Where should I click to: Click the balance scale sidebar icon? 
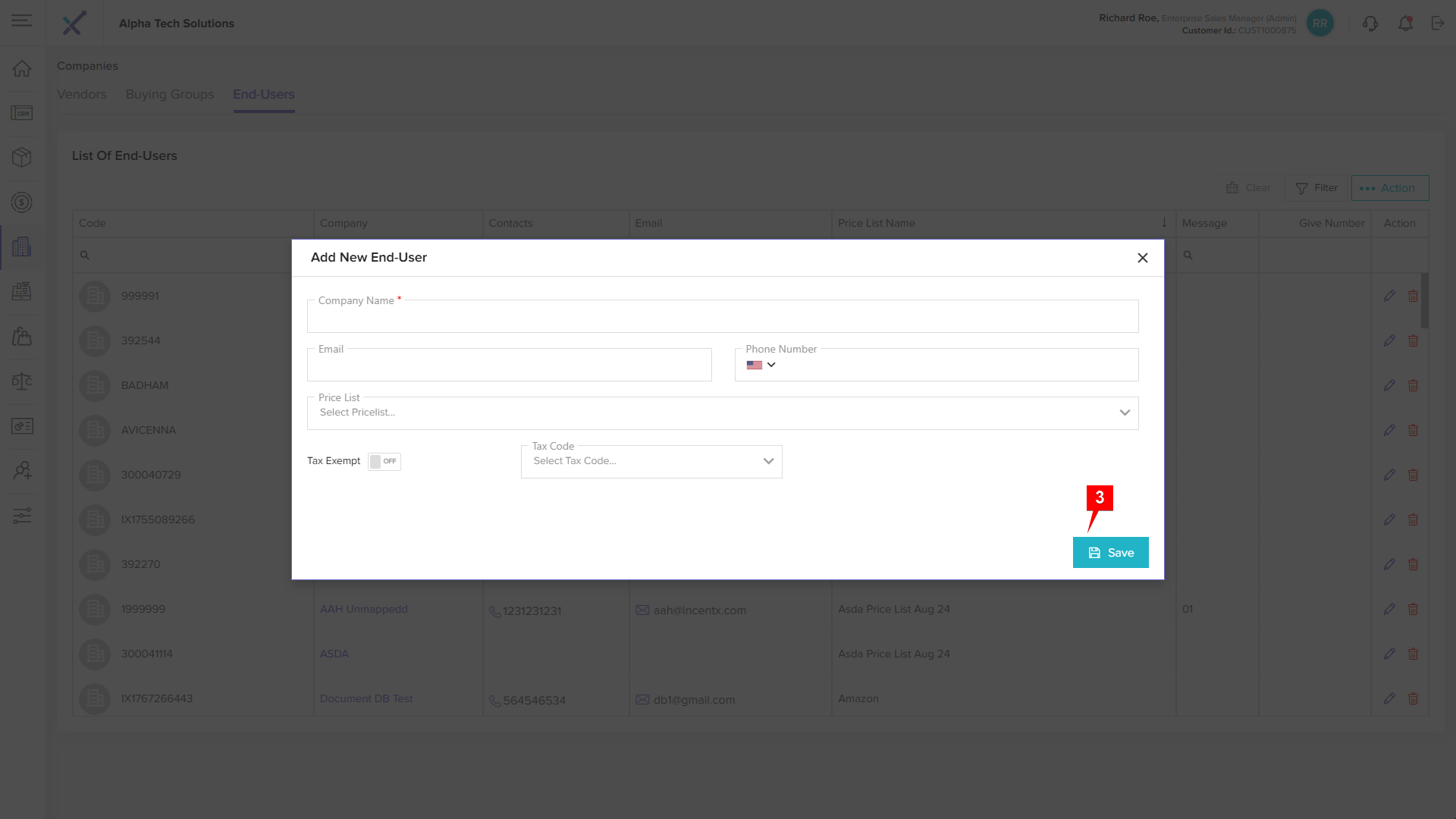coord(22,381)
